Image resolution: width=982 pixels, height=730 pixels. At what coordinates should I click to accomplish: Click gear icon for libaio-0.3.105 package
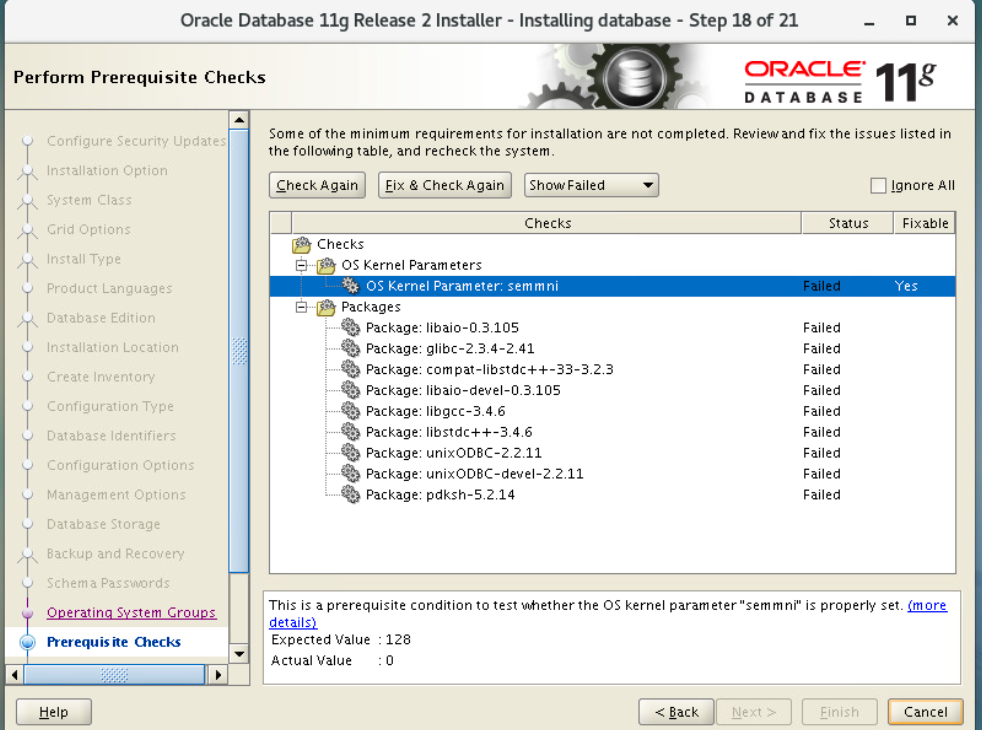351,327
